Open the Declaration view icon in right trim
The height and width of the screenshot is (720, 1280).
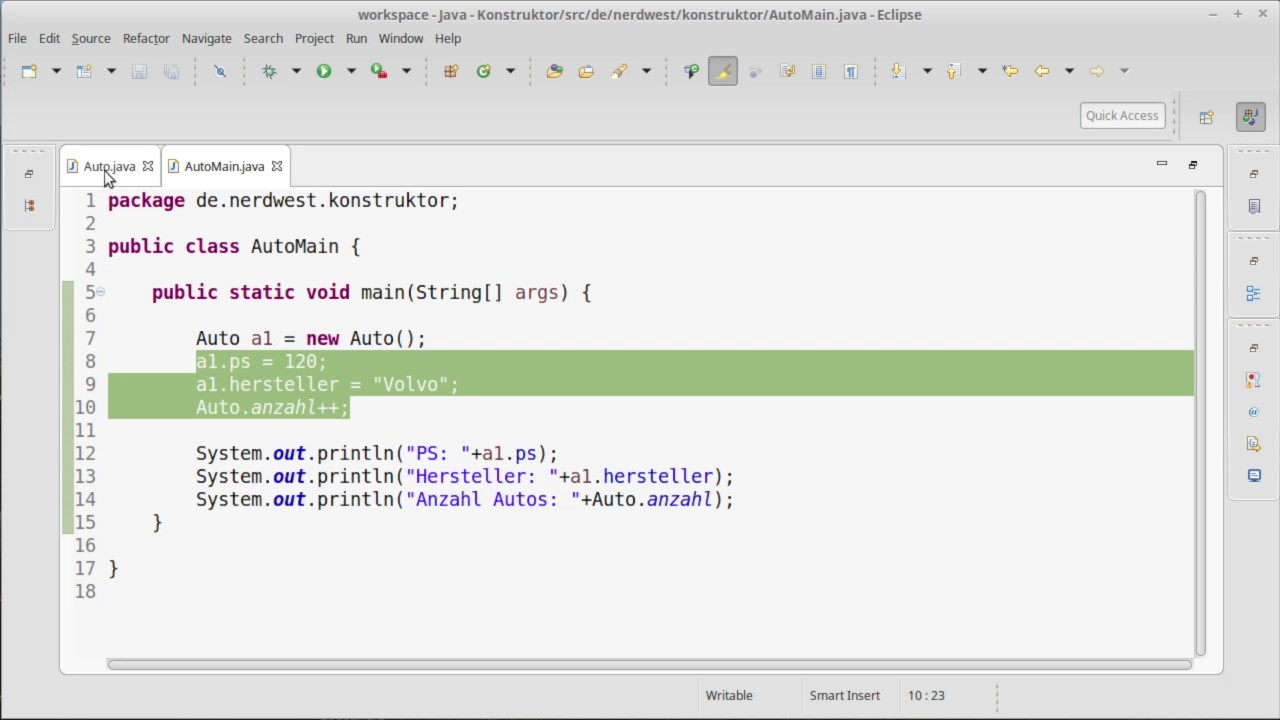click(1254, 444)
